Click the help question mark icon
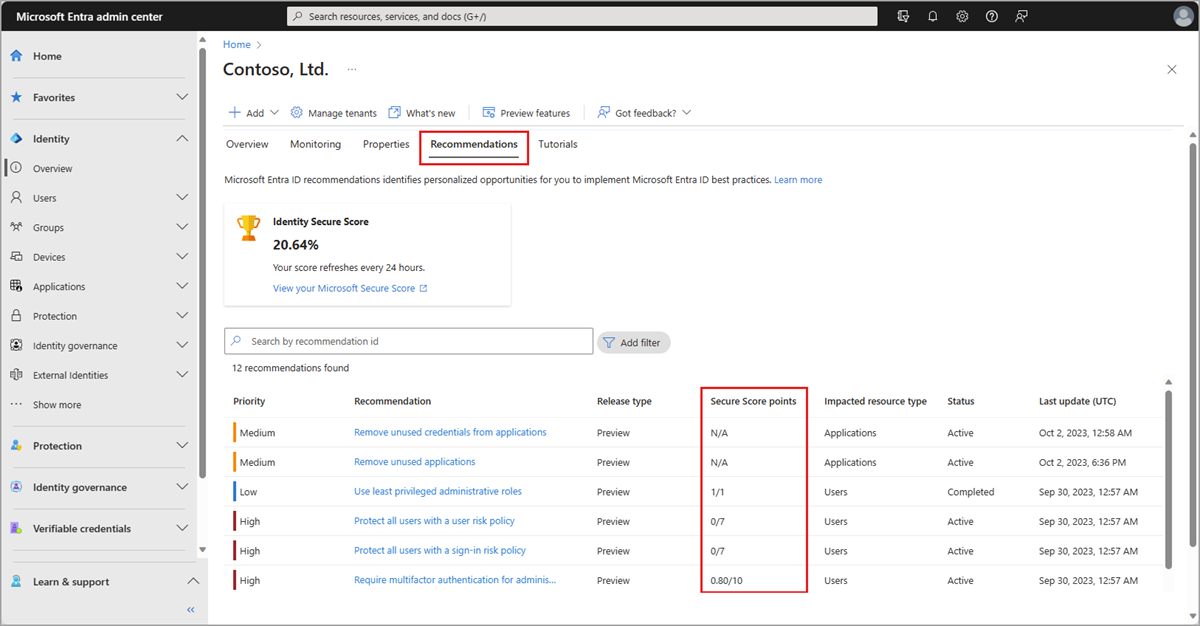This screenshot has width=1200, height=626. click(x=991, y=17)
